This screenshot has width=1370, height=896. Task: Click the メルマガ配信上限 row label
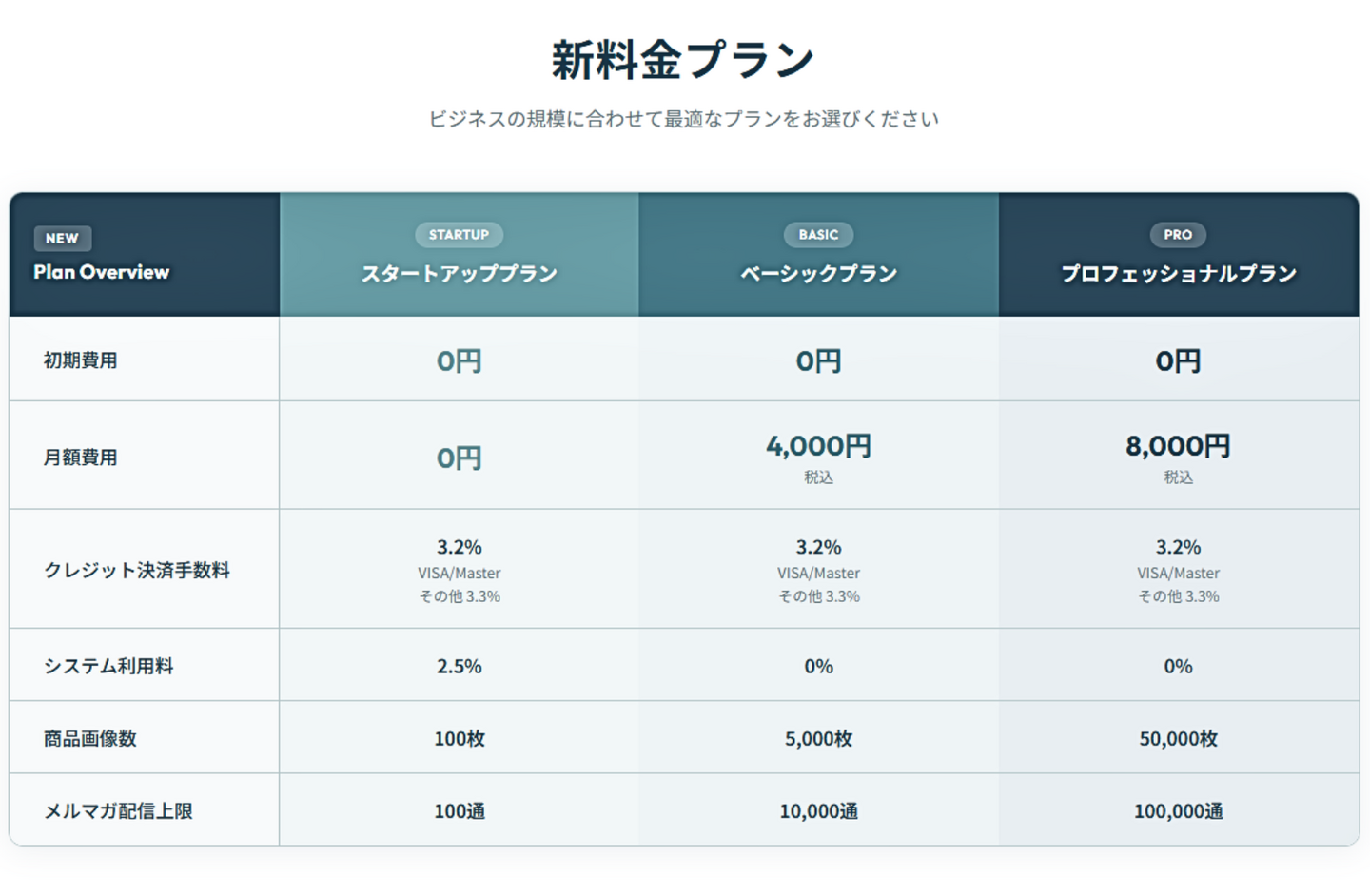(118, 811)
